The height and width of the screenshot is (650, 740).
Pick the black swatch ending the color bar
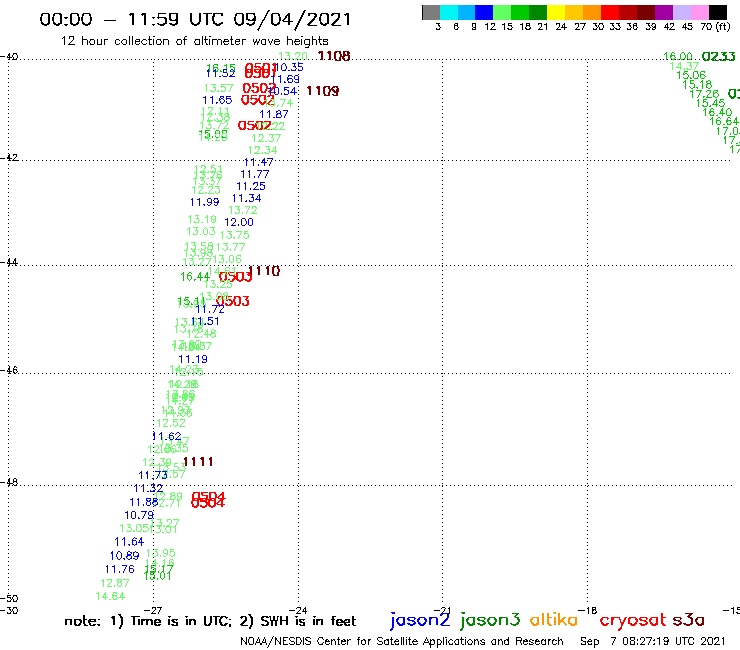(717, 12)
